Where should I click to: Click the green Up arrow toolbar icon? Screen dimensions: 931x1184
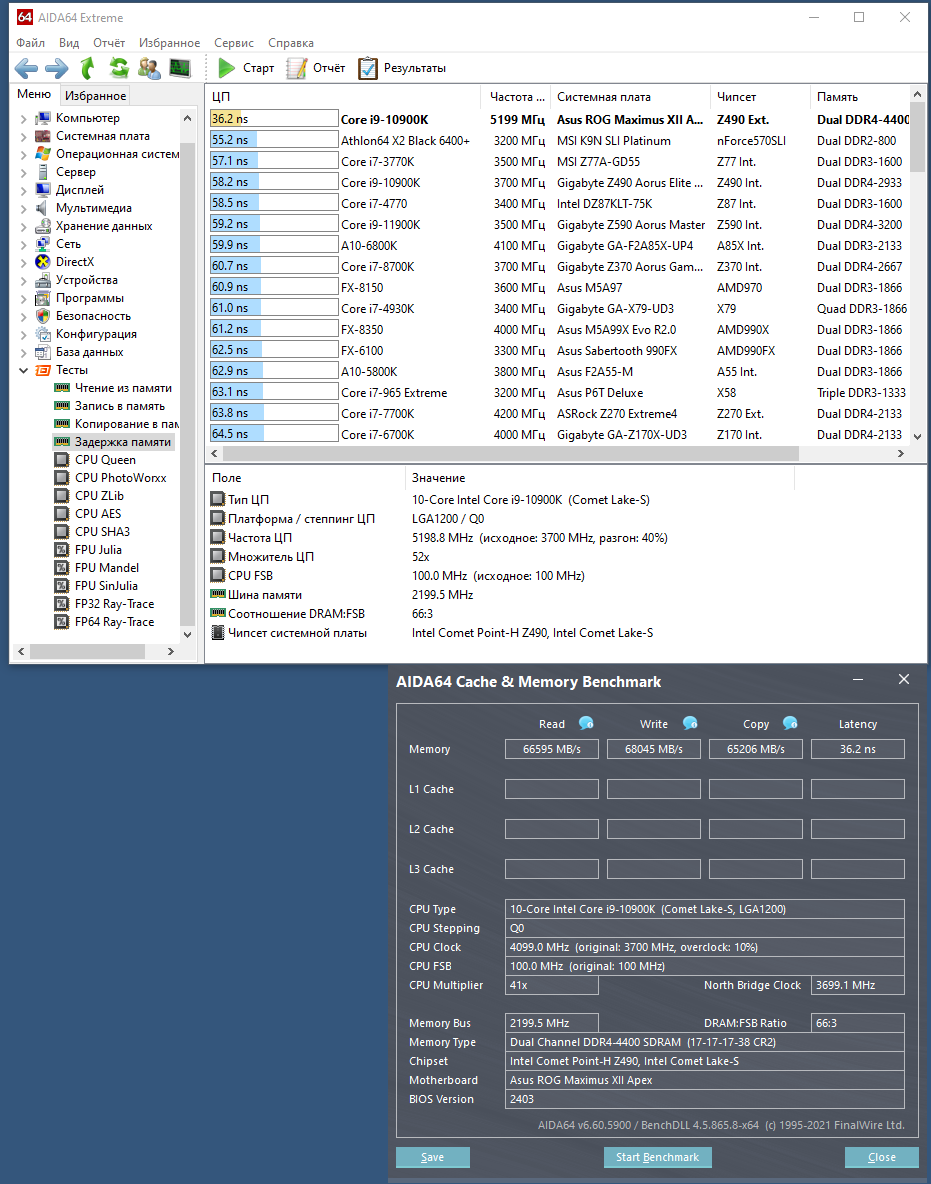[x=88, y=69]
